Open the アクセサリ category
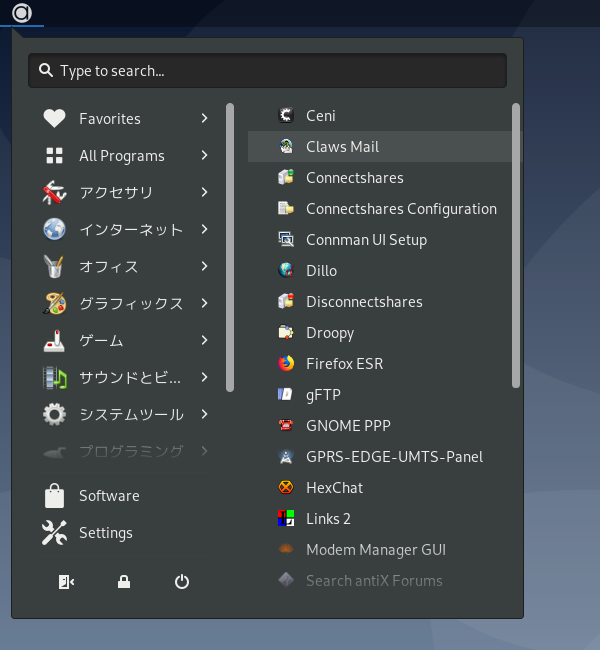The height and width of the screenshot is (650, 600). point(126,192)
